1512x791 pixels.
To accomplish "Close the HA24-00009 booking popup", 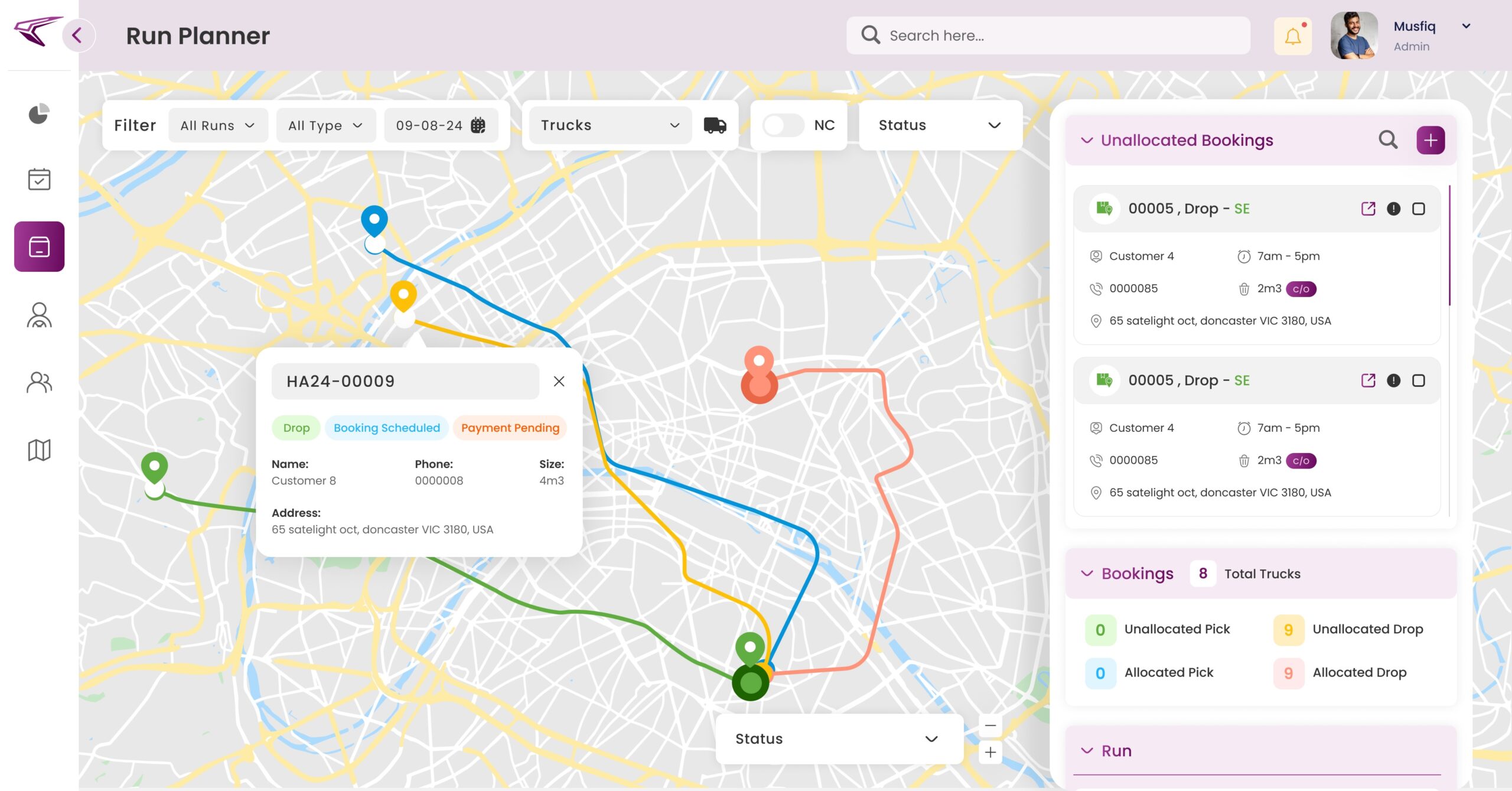I will 559,382.
